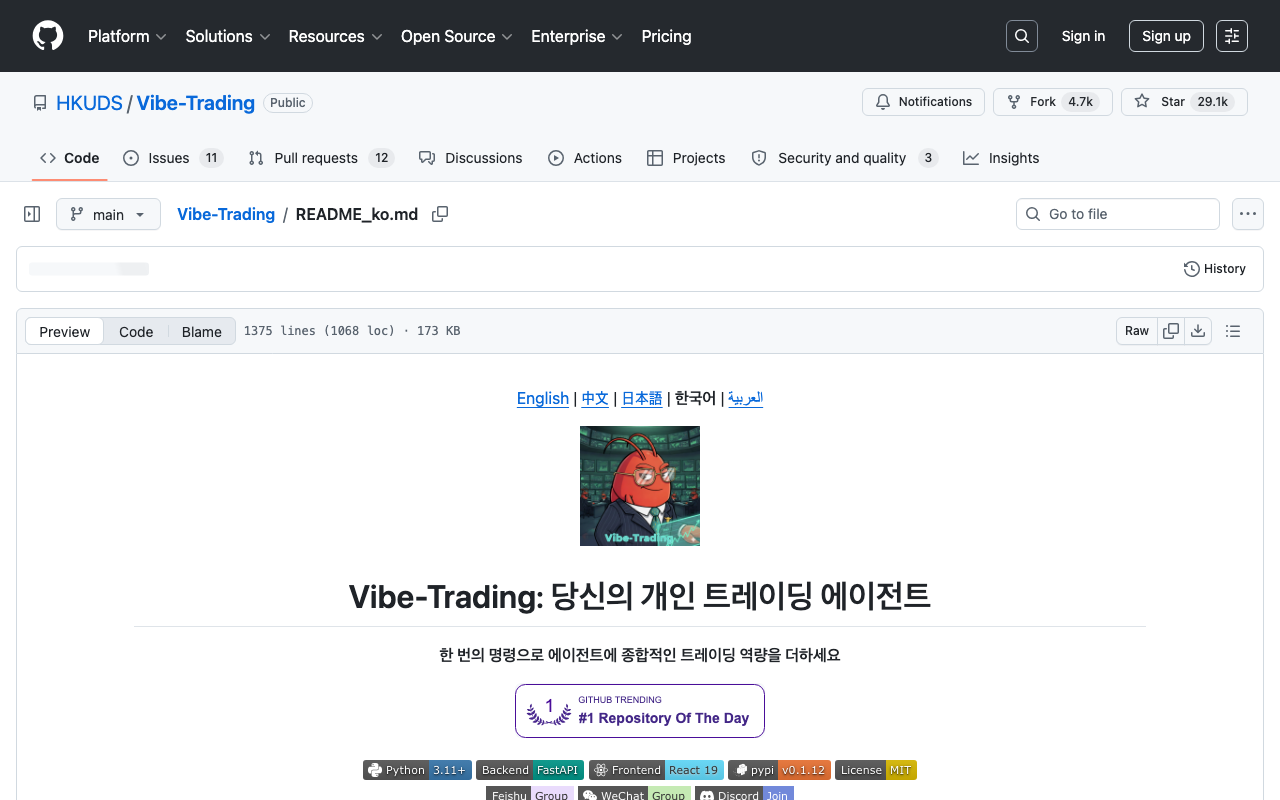Open the Vibe-Trading repository title link
This screenshot has width=1280, height=800.
[196, 103]
